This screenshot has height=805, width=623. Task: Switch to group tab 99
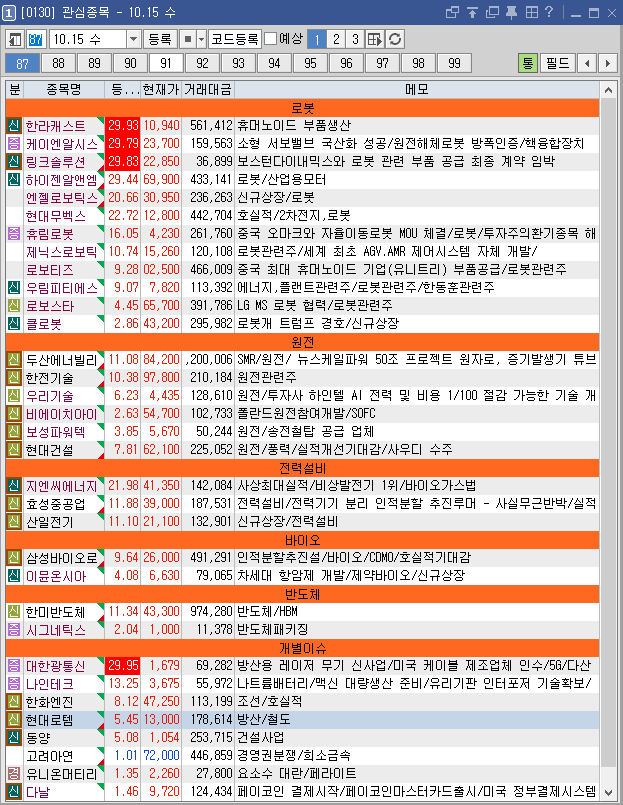coord(455,63)
